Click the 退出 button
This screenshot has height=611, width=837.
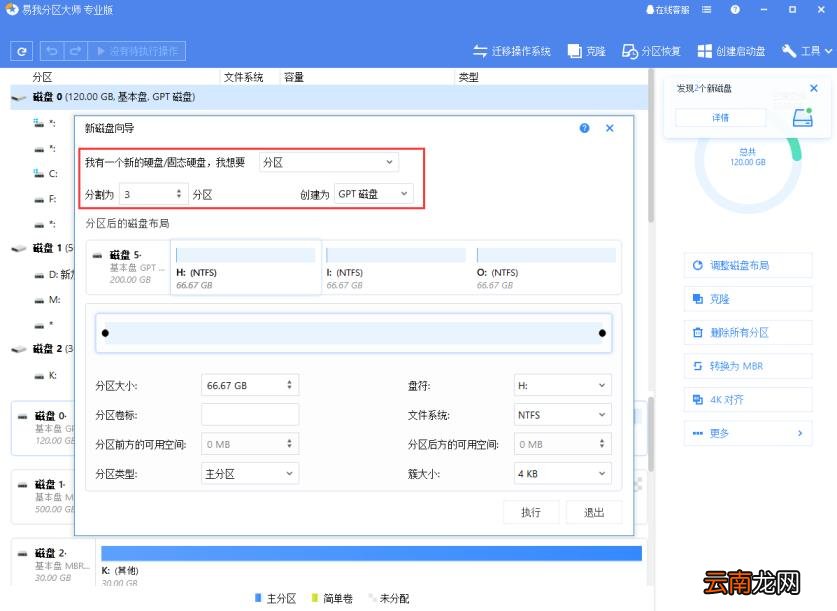[x=594, y=512]
